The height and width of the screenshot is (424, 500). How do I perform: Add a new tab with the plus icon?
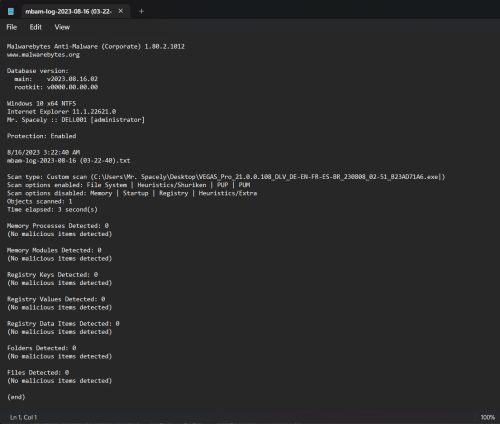141,11
